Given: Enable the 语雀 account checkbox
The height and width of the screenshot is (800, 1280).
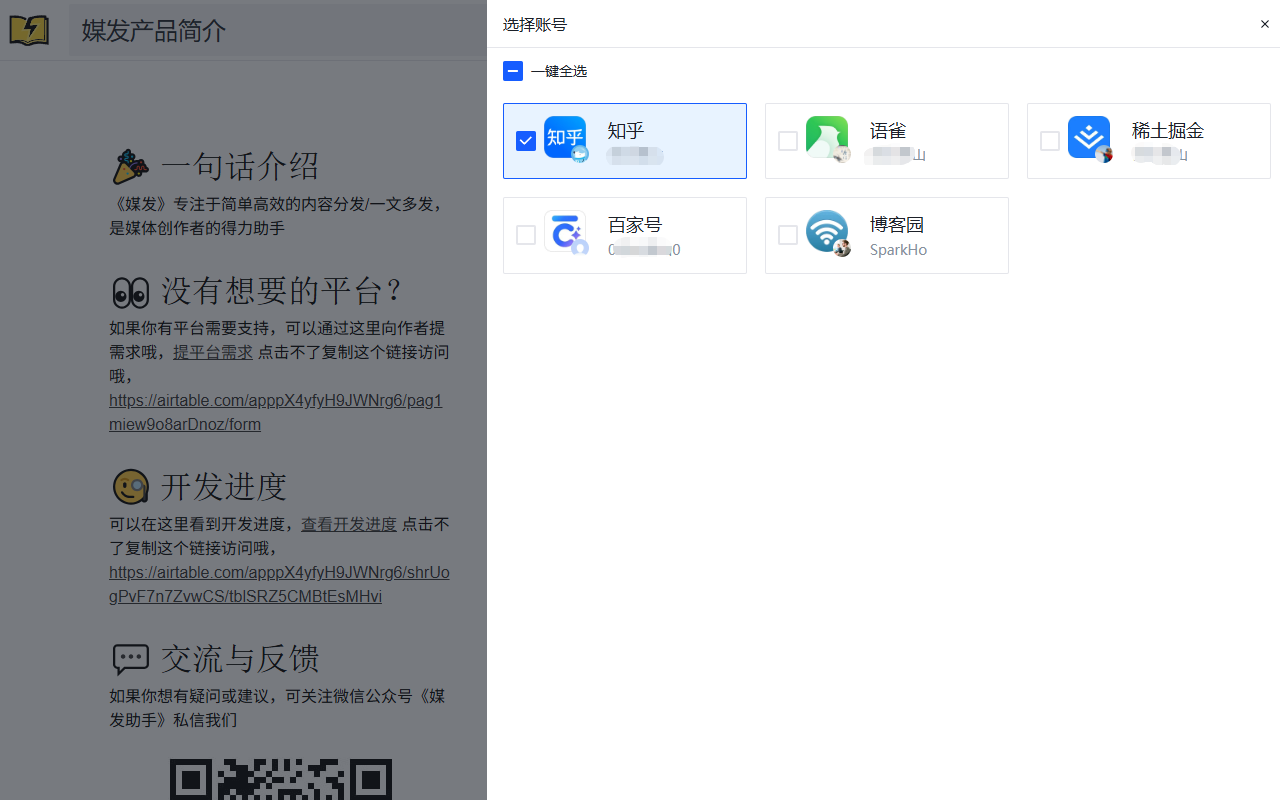Looking at the screenshot, I should (787, 141).
